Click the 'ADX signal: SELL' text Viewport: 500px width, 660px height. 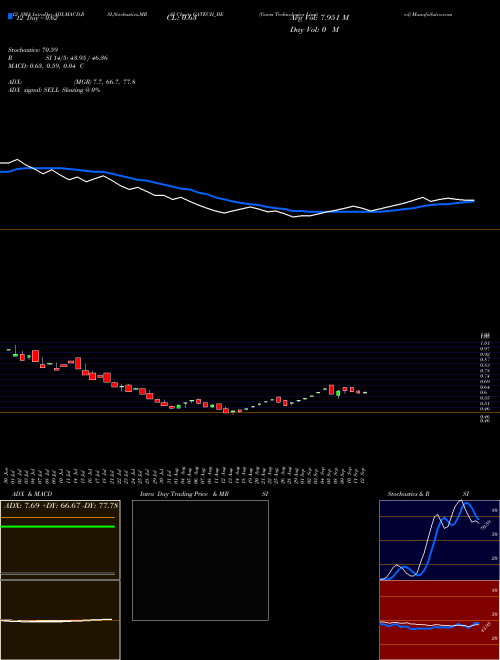coord(34,90)
